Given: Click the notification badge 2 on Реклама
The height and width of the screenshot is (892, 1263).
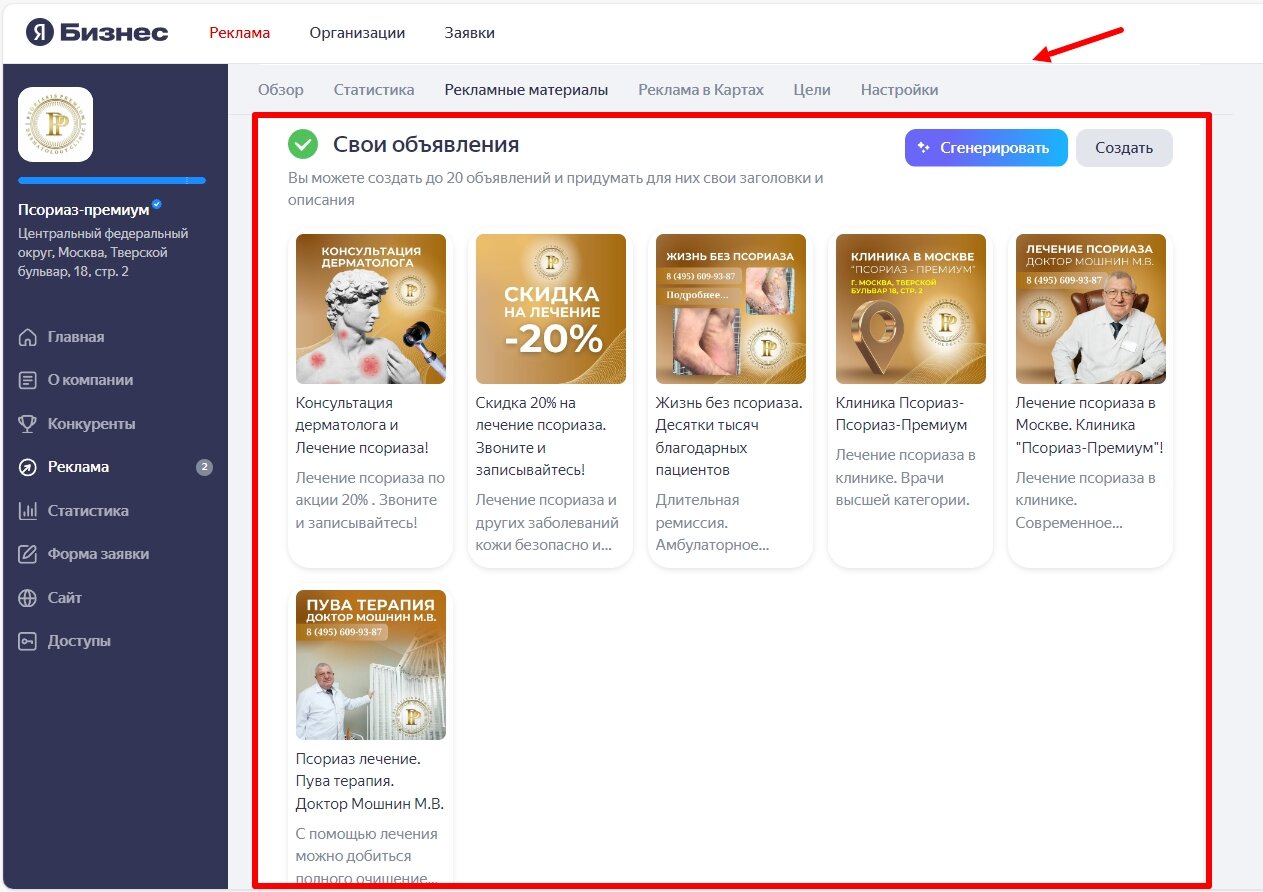Looking at the screenshot, I should coord(204,467).
